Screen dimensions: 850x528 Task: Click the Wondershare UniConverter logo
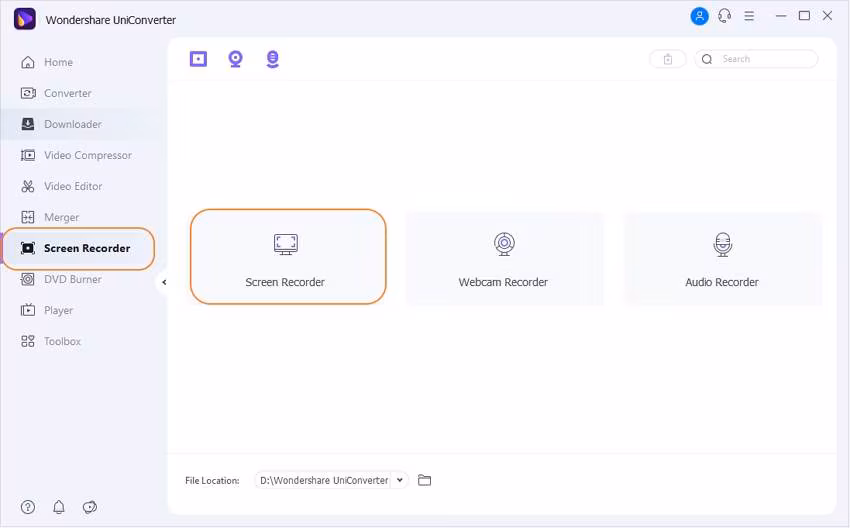24,19
